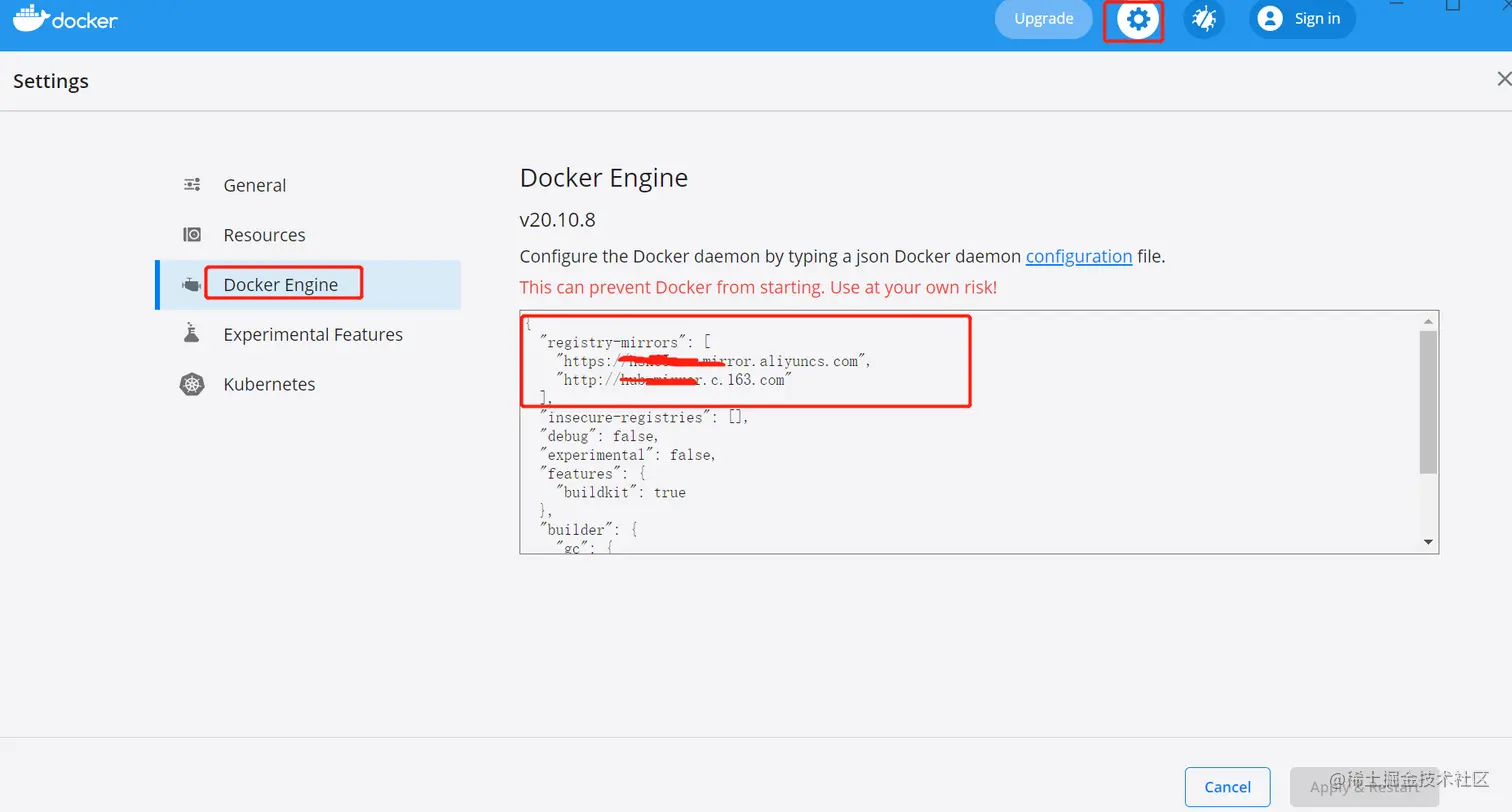Click the Troubleshoot bug icon

point(1203,18)
